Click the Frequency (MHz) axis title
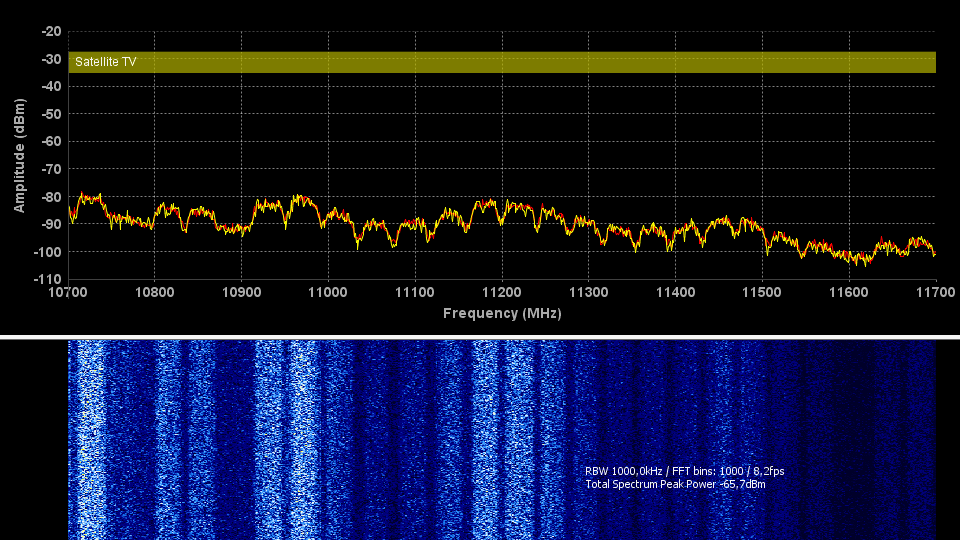 502,313
